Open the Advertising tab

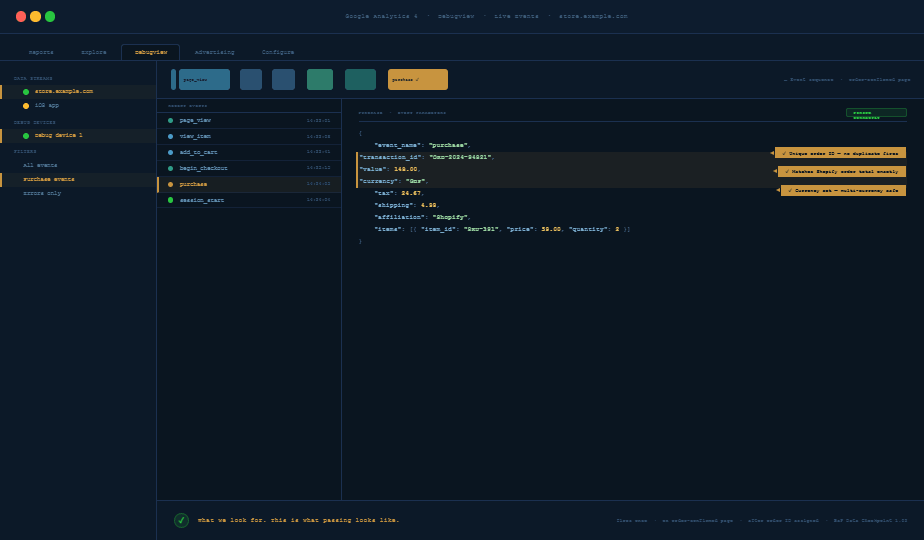coord(214,52)
